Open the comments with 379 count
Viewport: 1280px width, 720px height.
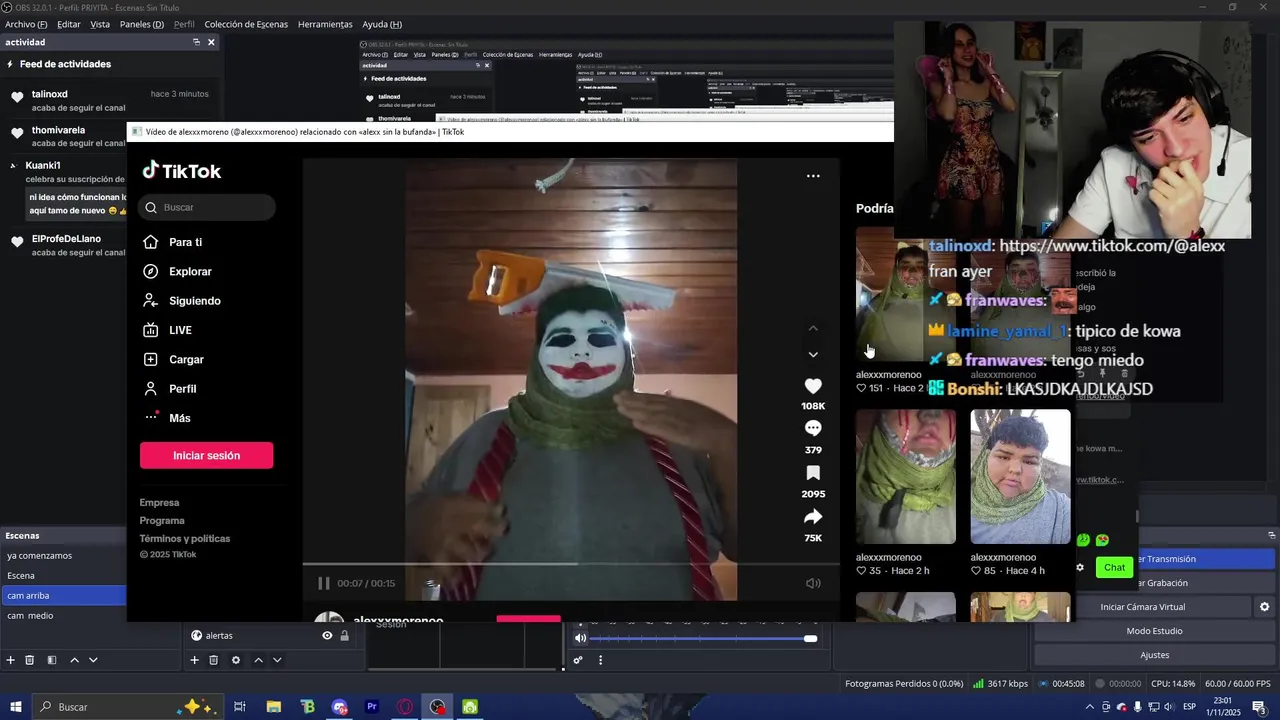pos(813,428)
